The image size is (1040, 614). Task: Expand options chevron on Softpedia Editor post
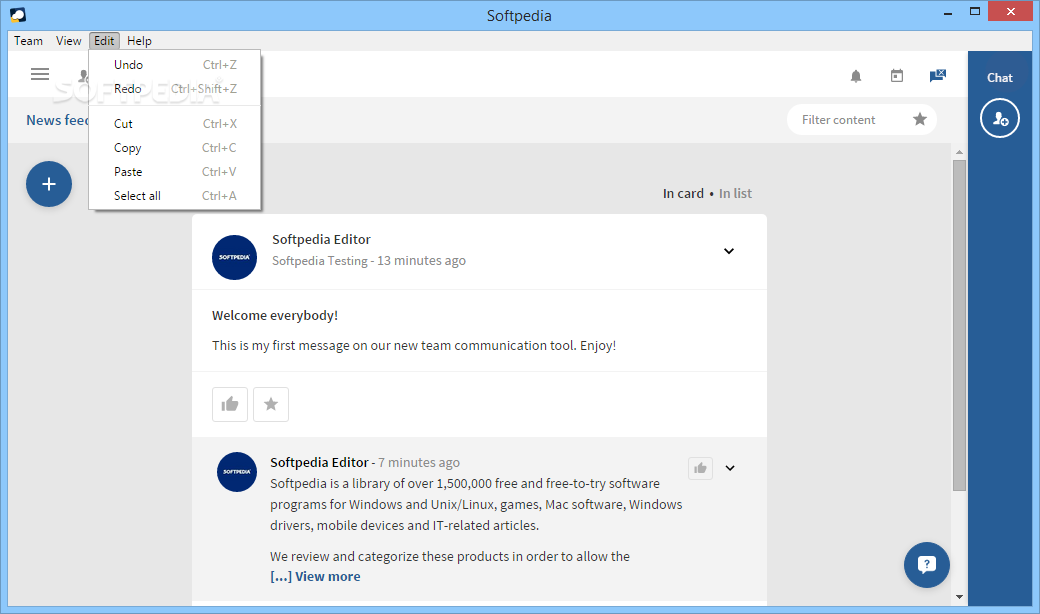click(729, 251)
